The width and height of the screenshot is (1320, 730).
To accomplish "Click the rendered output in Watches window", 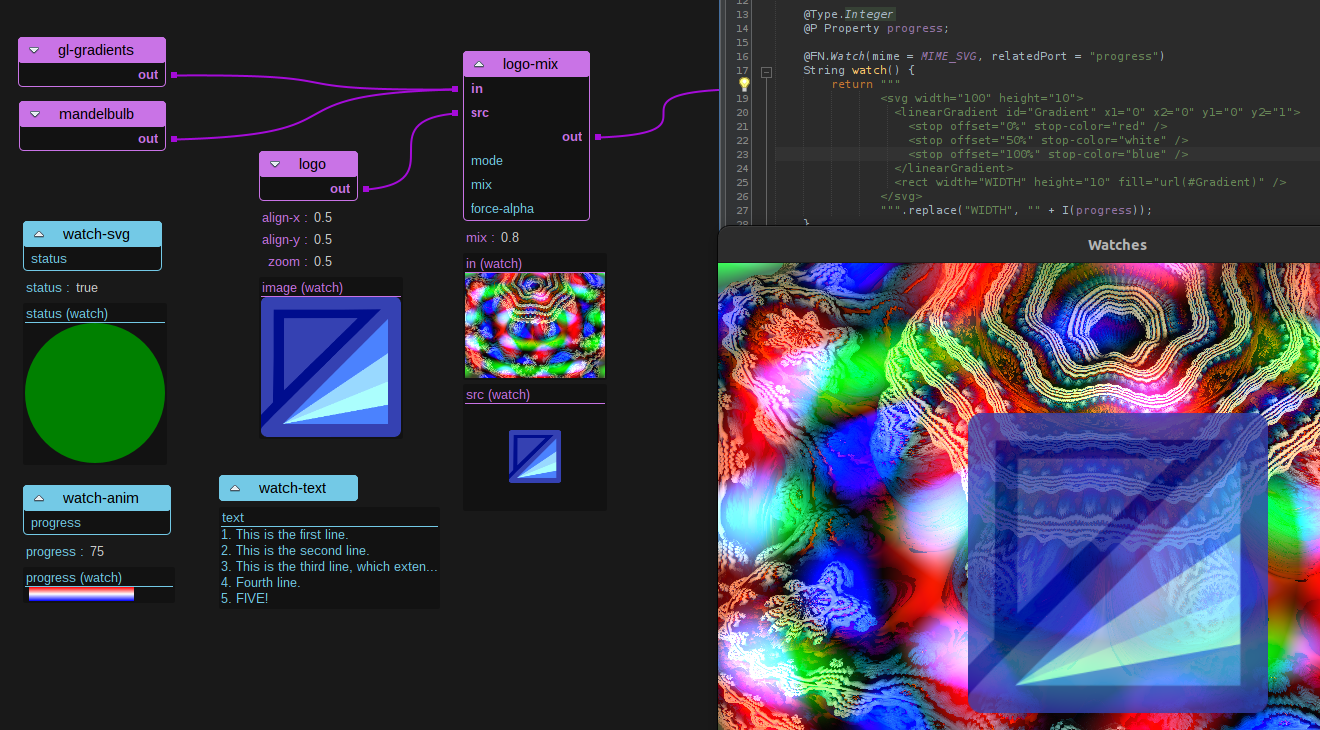I will point(1019,496).
